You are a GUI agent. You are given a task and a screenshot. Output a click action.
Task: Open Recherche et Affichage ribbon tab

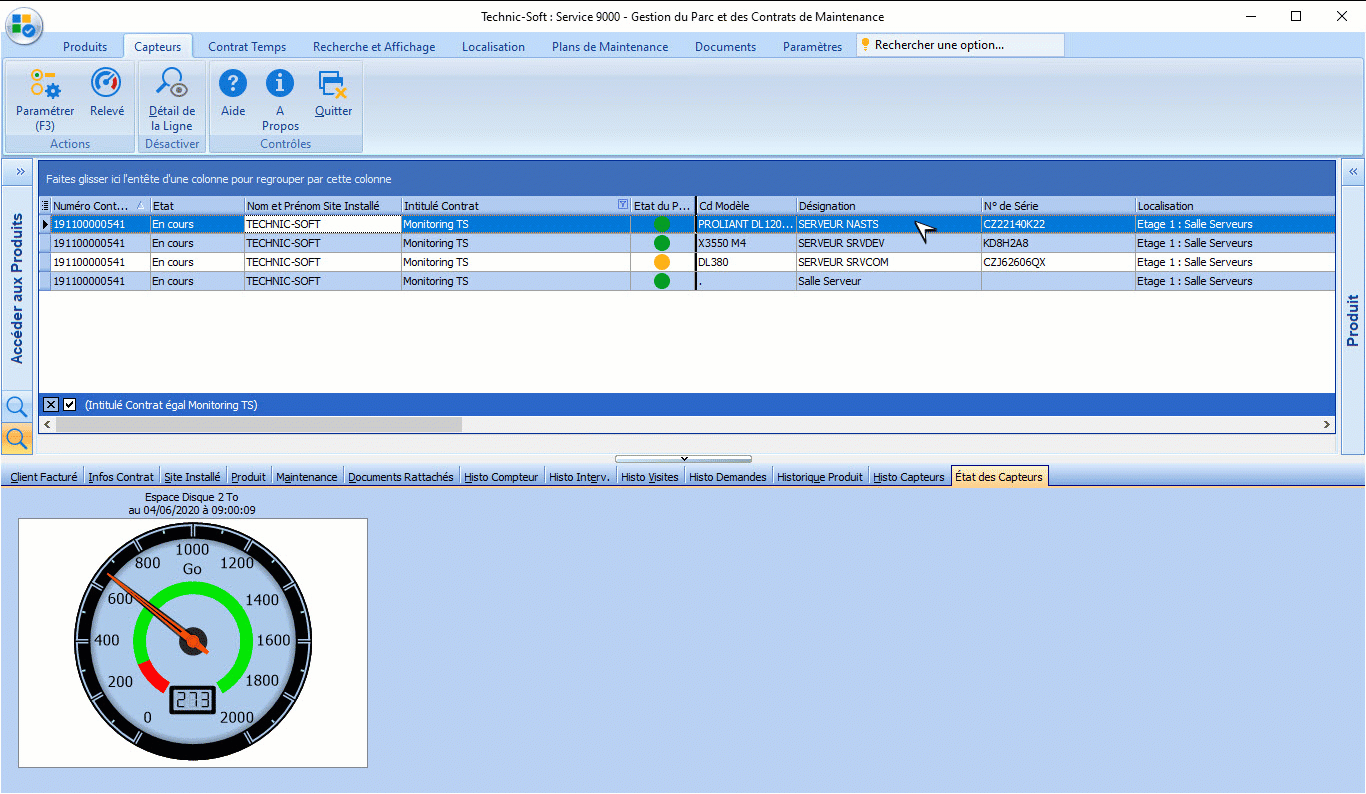click(x=374, y=47)
